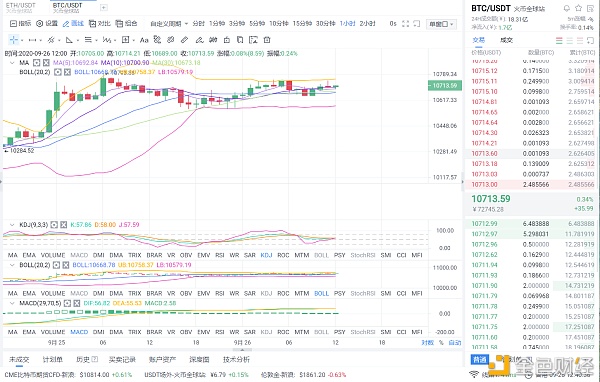Select the Aa text annotation tool

[x=144, y=40]
